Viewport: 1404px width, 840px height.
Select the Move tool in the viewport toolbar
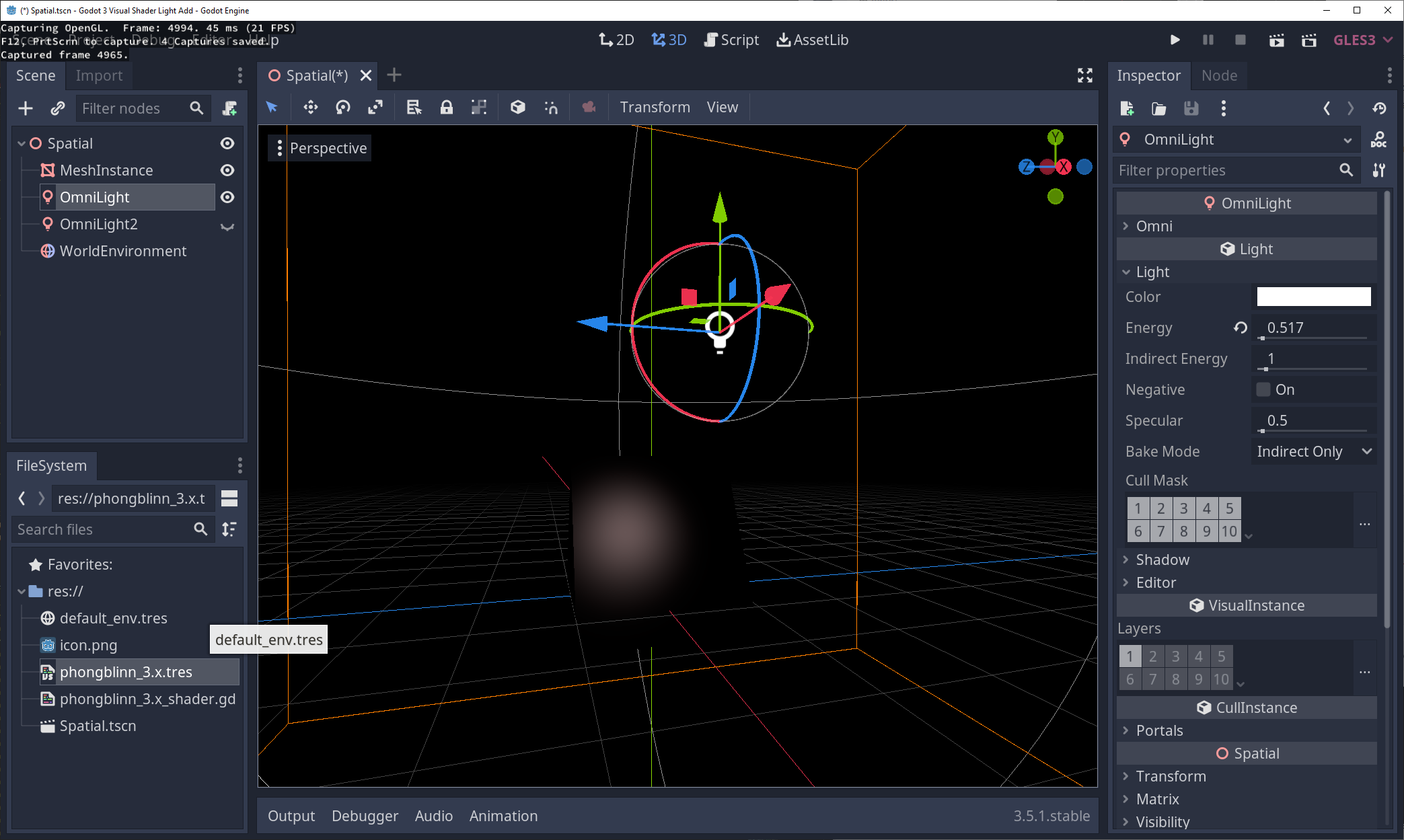tap(310, 107)
